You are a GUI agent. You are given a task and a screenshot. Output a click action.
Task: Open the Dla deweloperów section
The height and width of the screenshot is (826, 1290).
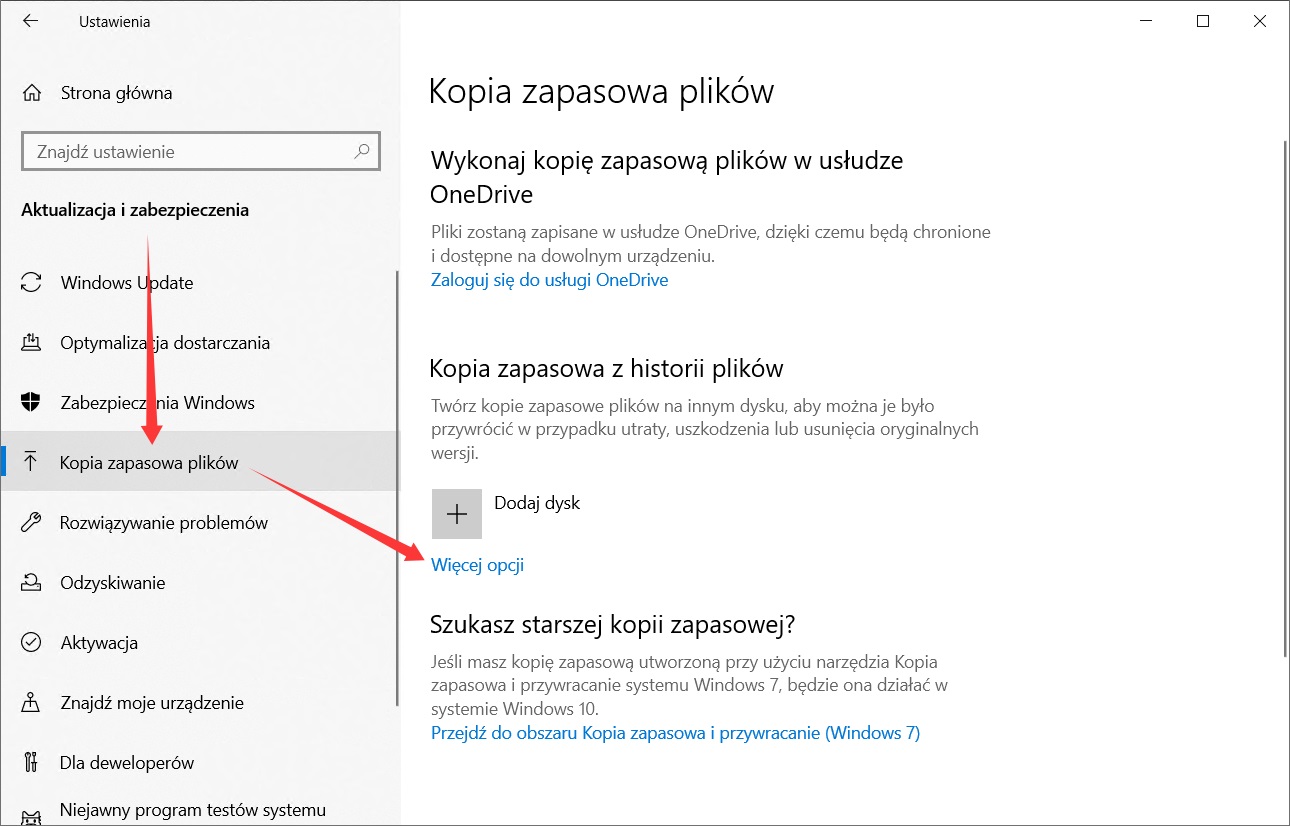(127, 763)
